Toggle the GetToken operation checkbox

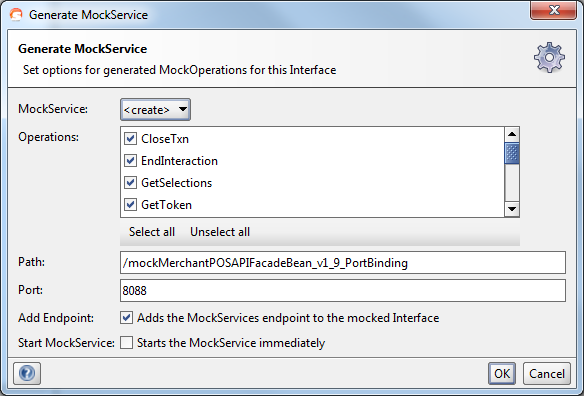coord(130,205)
